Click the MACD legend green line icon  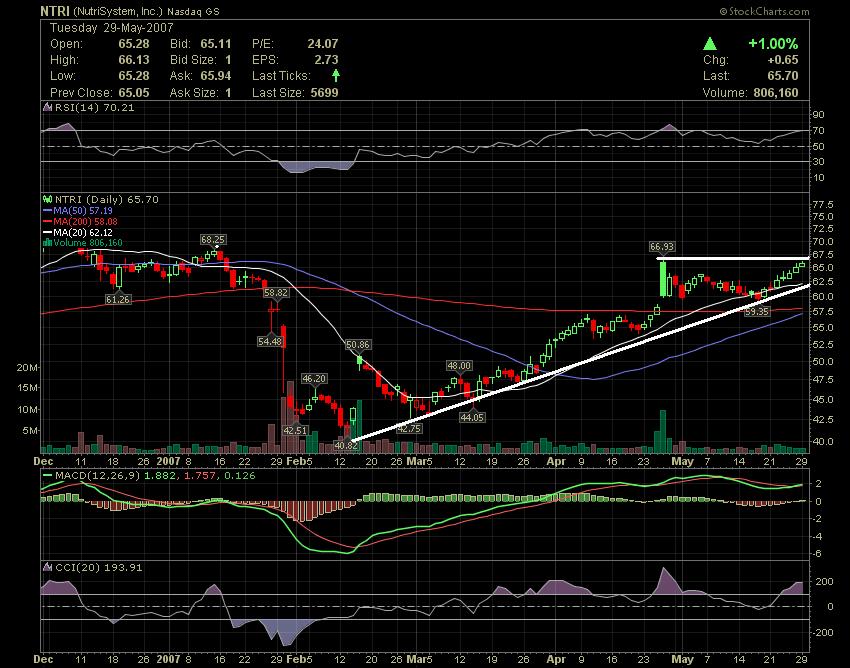tap(48, 476)
